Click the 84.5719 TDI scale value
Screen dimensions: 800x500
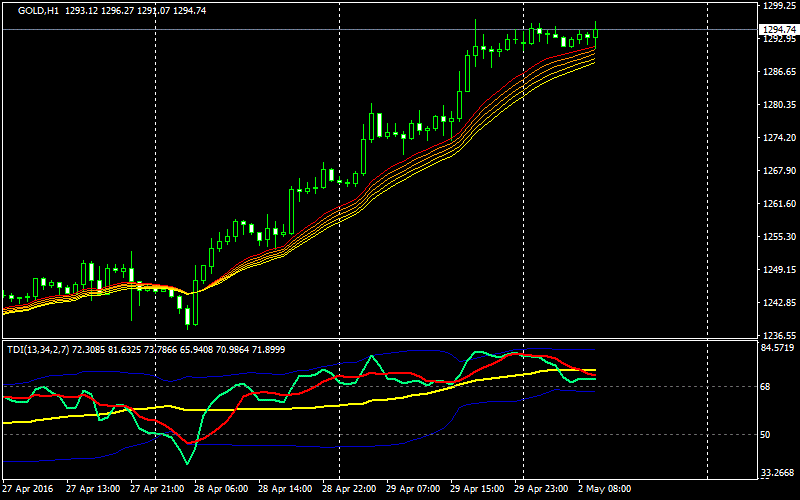(778, 348)
